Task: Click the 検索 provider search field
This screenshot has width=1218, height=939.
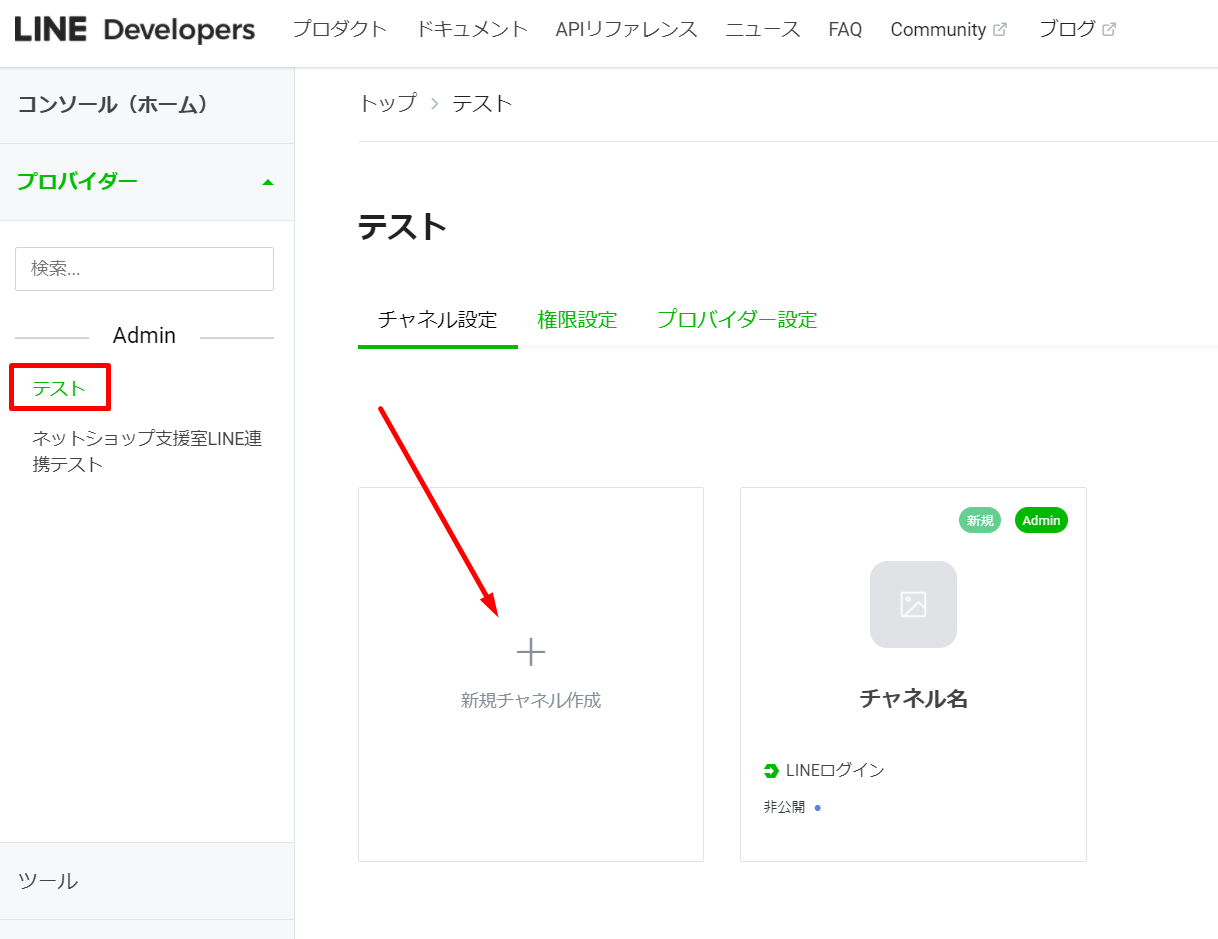Action: tap(144, 269)
